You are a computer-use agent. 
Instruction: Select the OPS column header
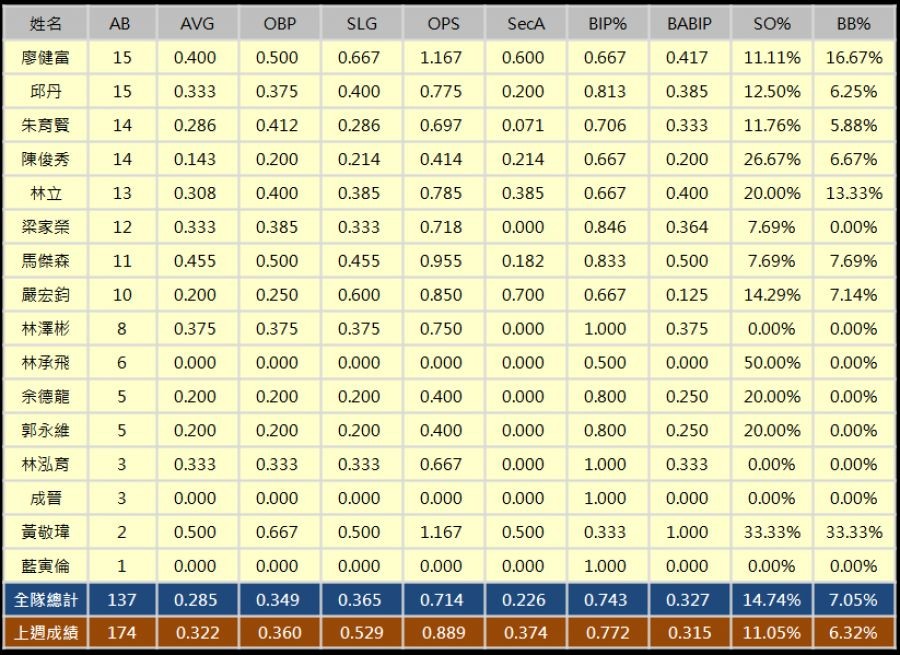coord(443,24)
